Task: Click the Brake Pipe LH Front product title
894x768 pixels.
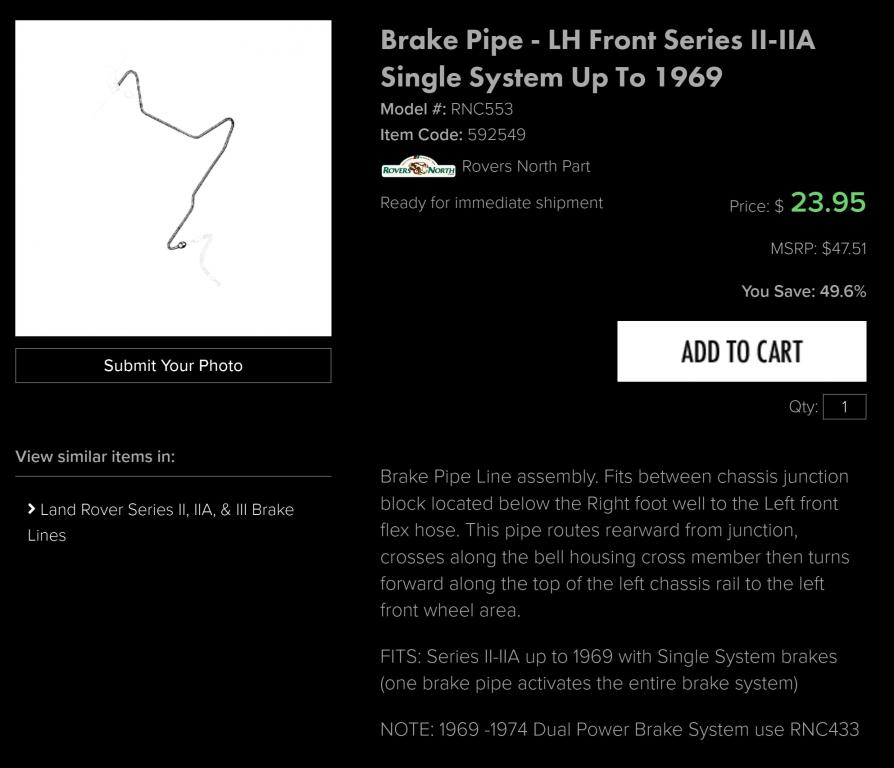Action: pyautogui.click(x=597, y=58)
